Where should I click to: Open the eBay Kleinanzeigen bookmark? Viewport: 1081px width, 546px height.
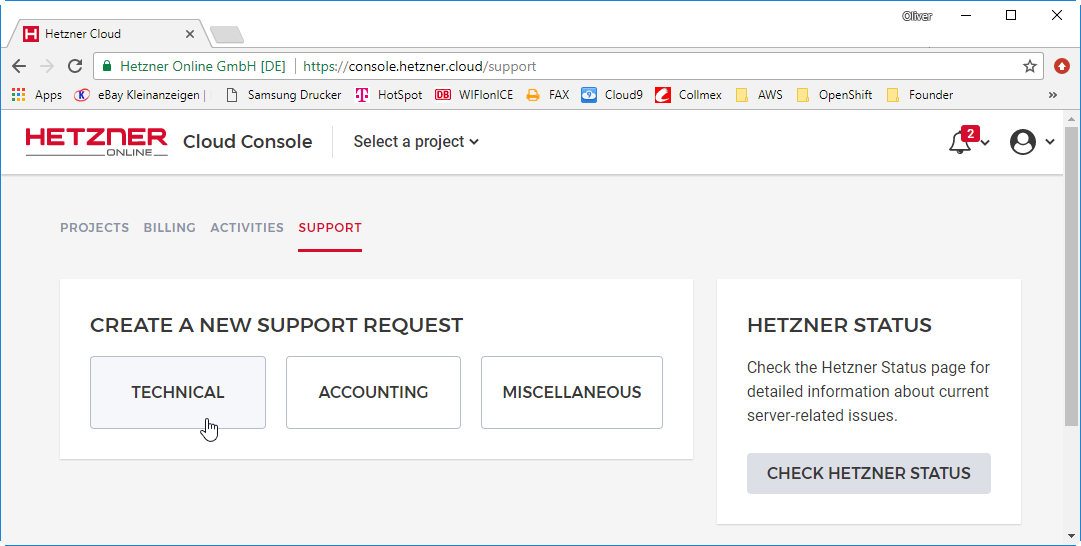coord(141,95)
